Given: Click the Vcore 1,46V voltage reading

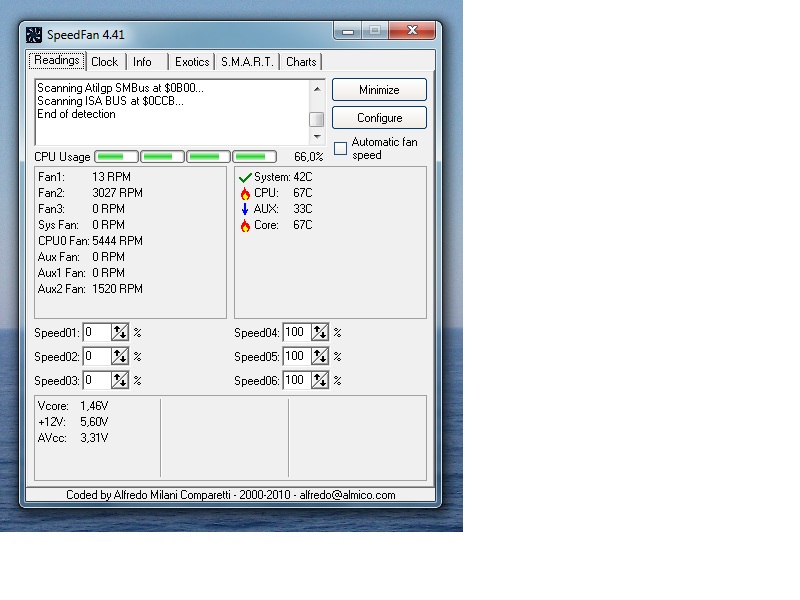Looking at the screenshot, I should 73,406.
